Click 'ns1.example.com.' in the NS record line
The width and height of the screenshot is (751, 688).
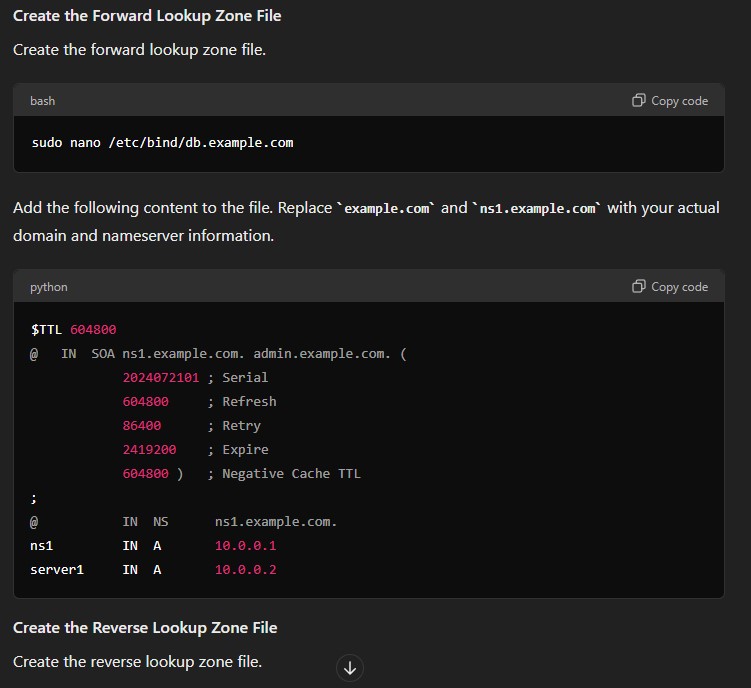coord(276,521)
